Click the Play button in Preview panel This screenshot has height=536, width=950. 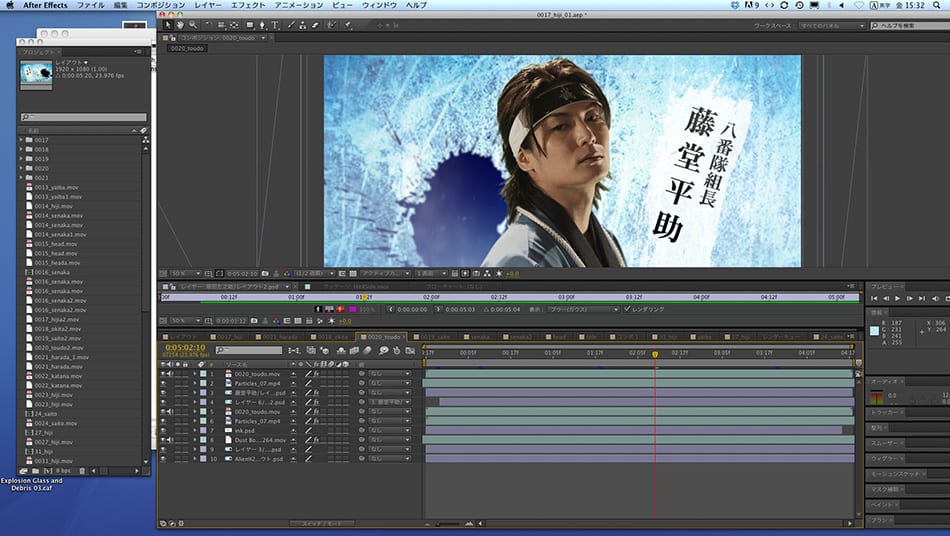[x=897, y=298]
